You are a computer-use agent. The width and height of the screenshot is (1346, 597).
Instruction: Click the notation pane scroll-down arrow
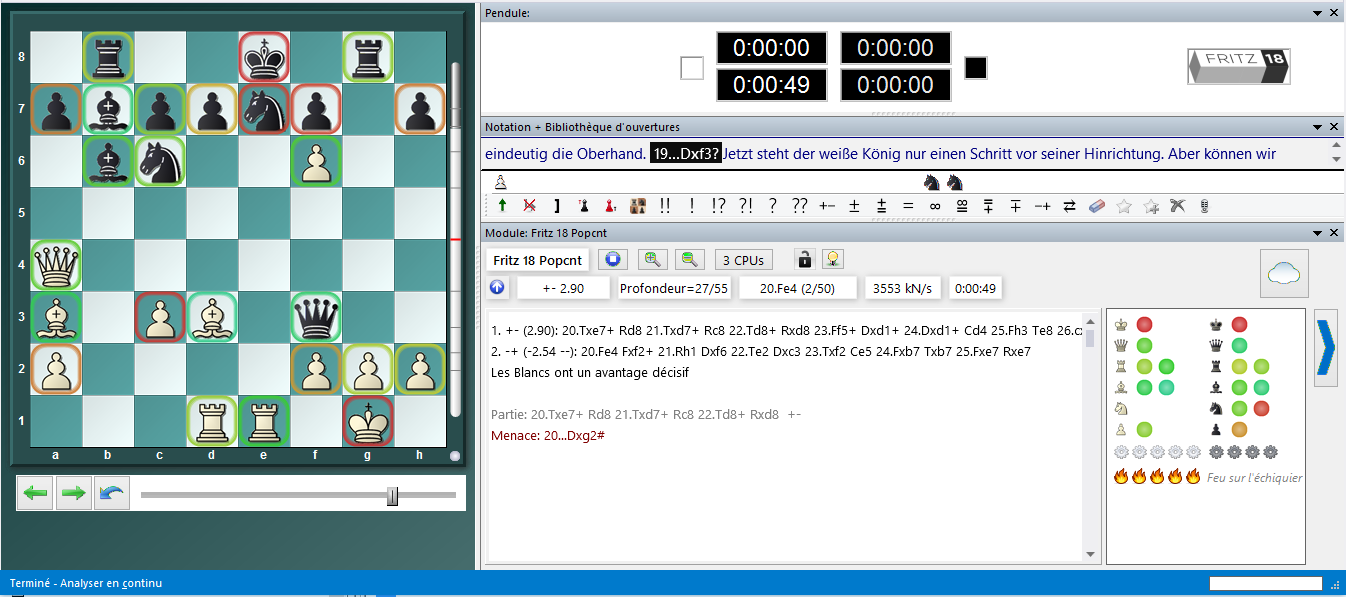pyautogui.click(x=1337, y=160)
